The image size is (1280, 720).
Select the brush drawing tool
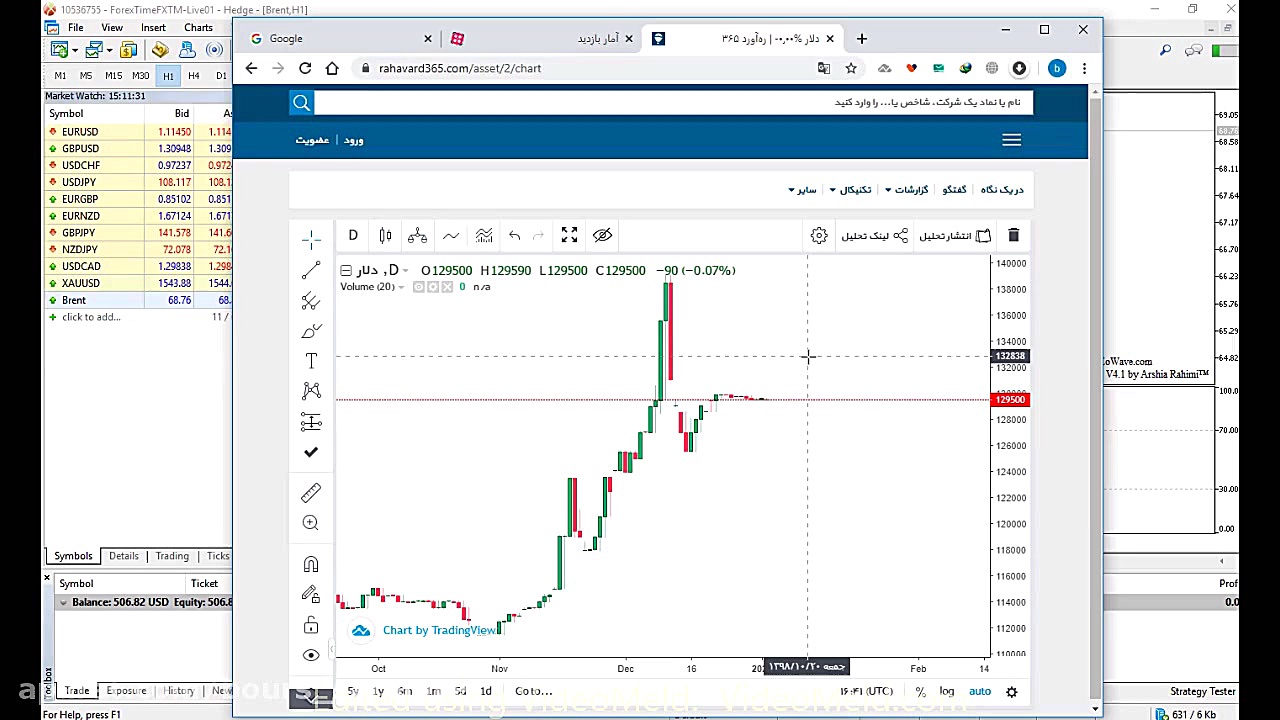pyautogui.click(x=311, y=331)
